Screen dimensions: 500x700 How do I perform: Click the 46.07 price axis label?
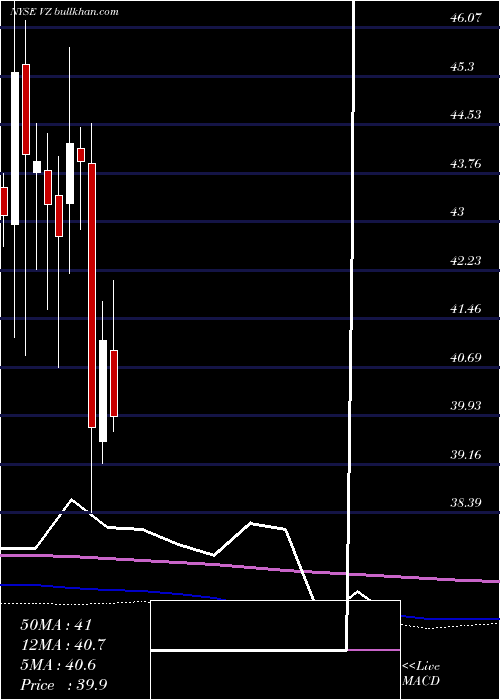[467, 18]
